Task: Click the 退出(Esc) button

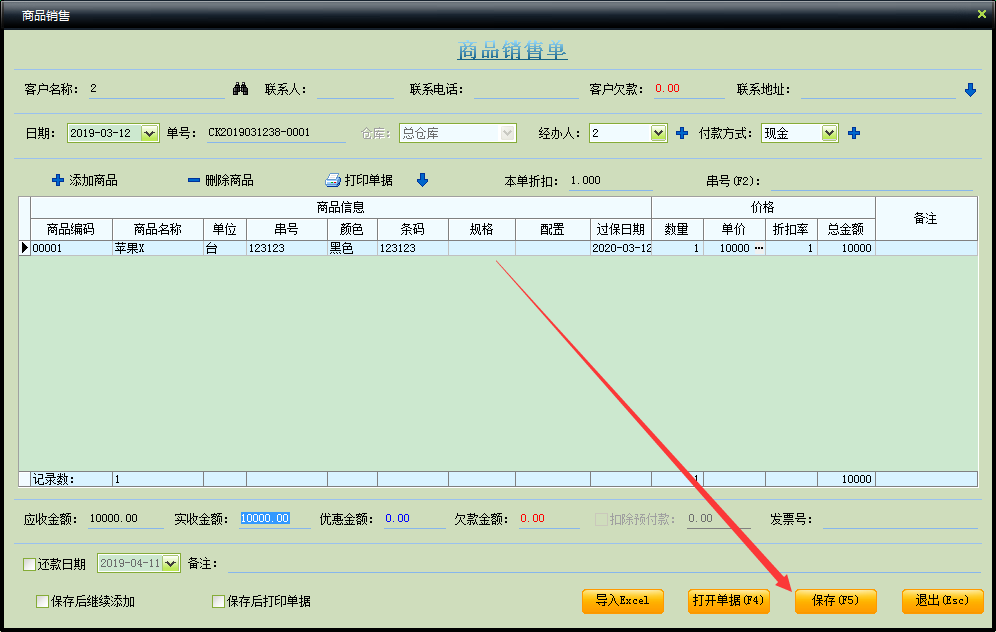Action: click(943, 601)
